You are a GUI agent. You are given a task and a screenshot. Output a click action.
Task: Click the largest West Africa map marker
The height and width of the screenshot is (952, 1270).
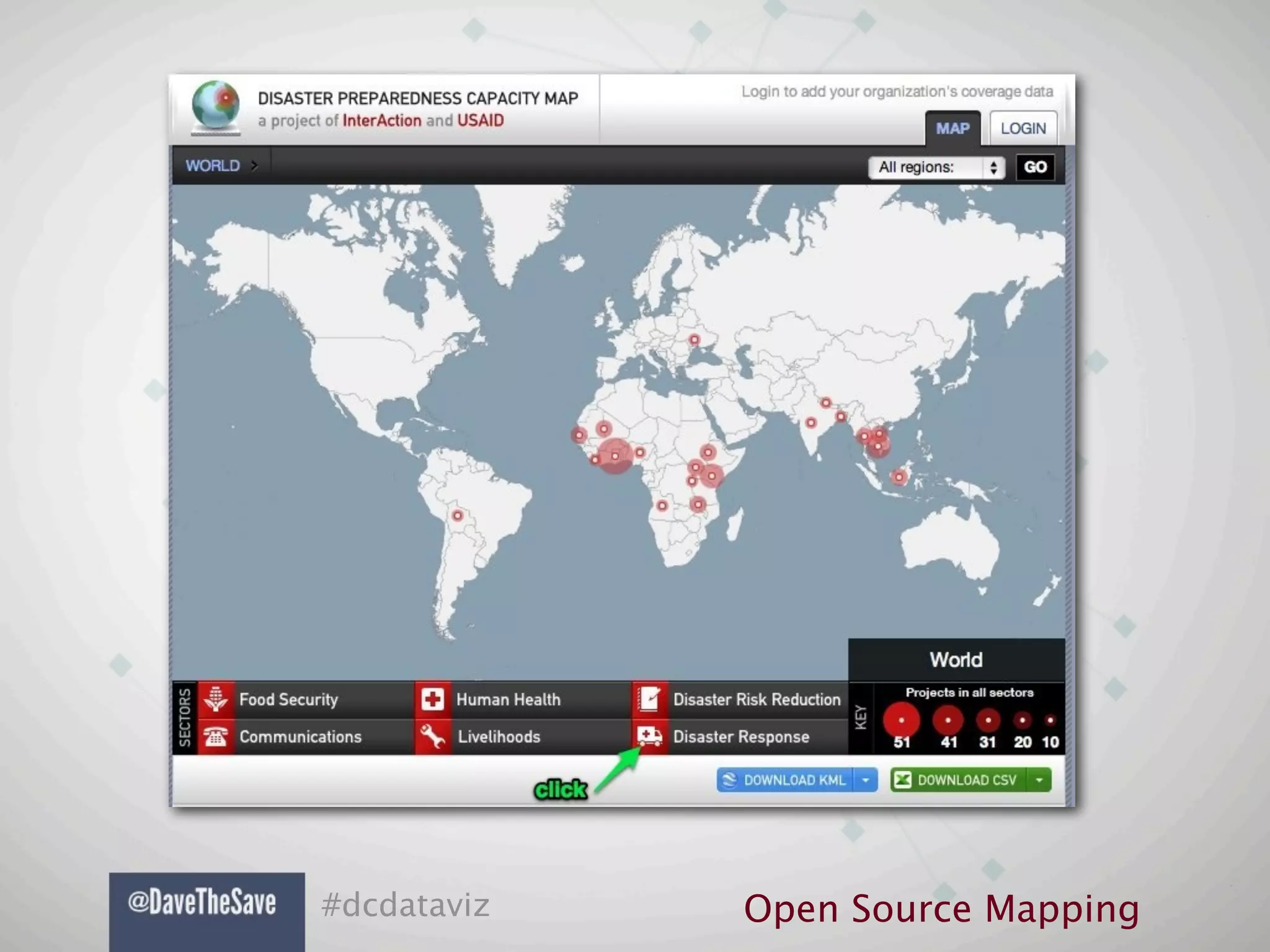(x=615, y=456)
